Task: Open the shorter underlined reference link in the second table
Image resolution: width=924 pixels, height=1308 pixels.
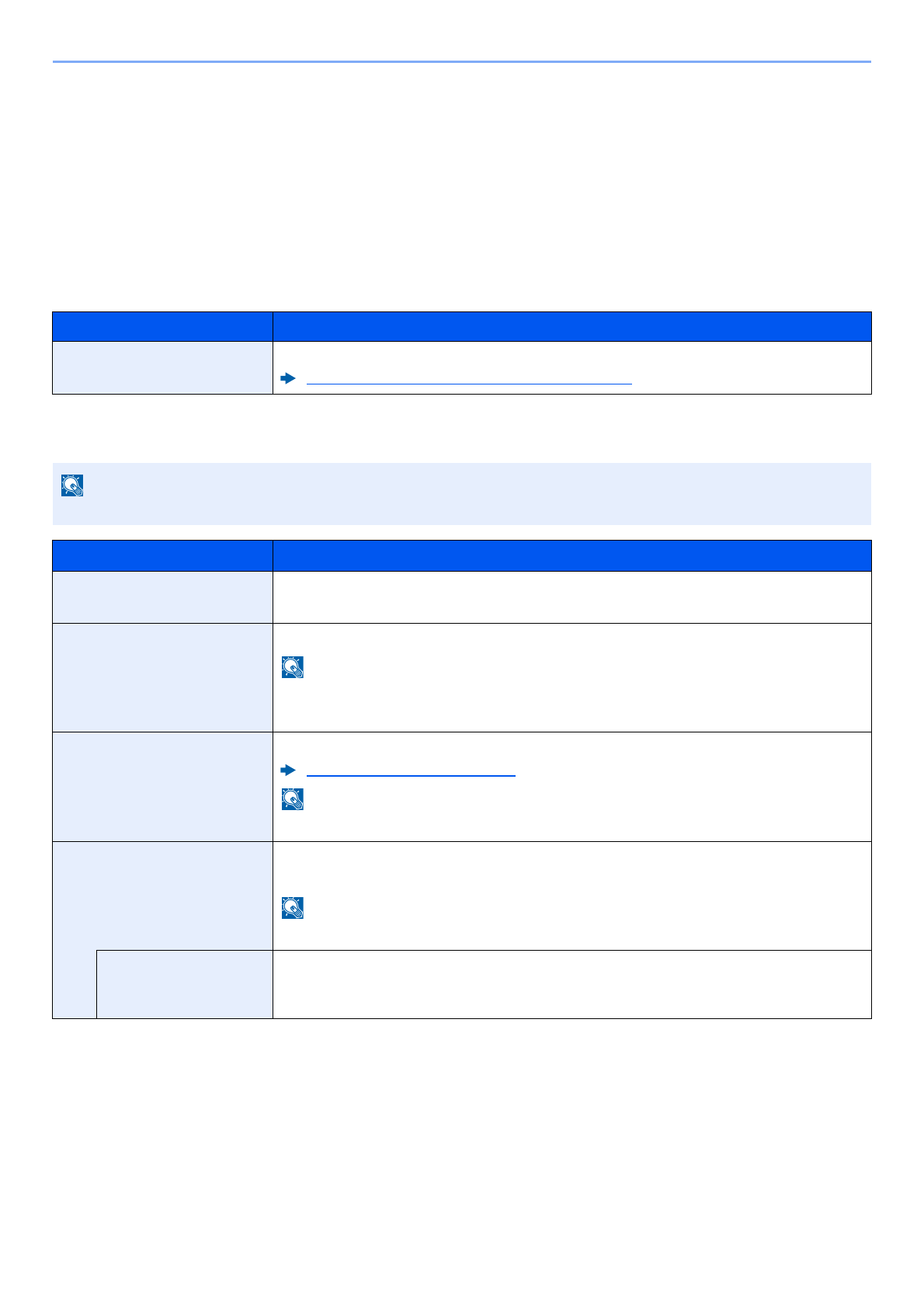Action: 411,771
